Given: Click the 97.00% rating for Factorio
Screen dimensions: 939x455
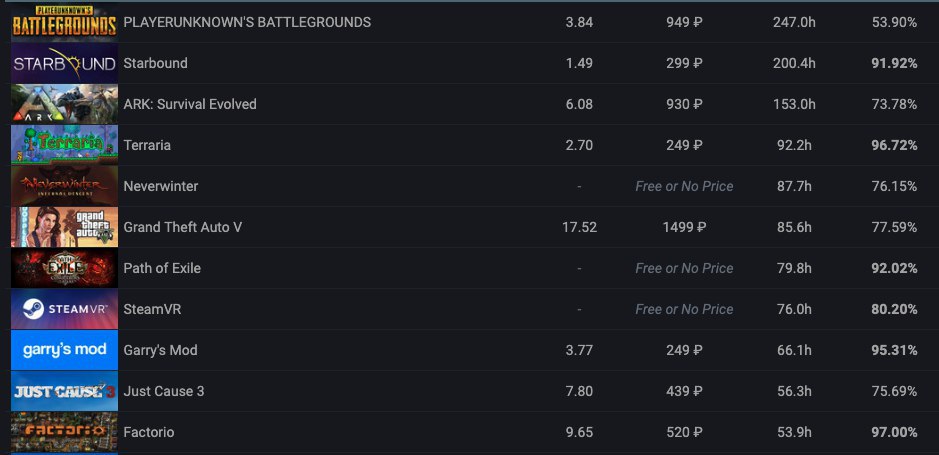Looking at the screenshot, I should pos(894,432).
